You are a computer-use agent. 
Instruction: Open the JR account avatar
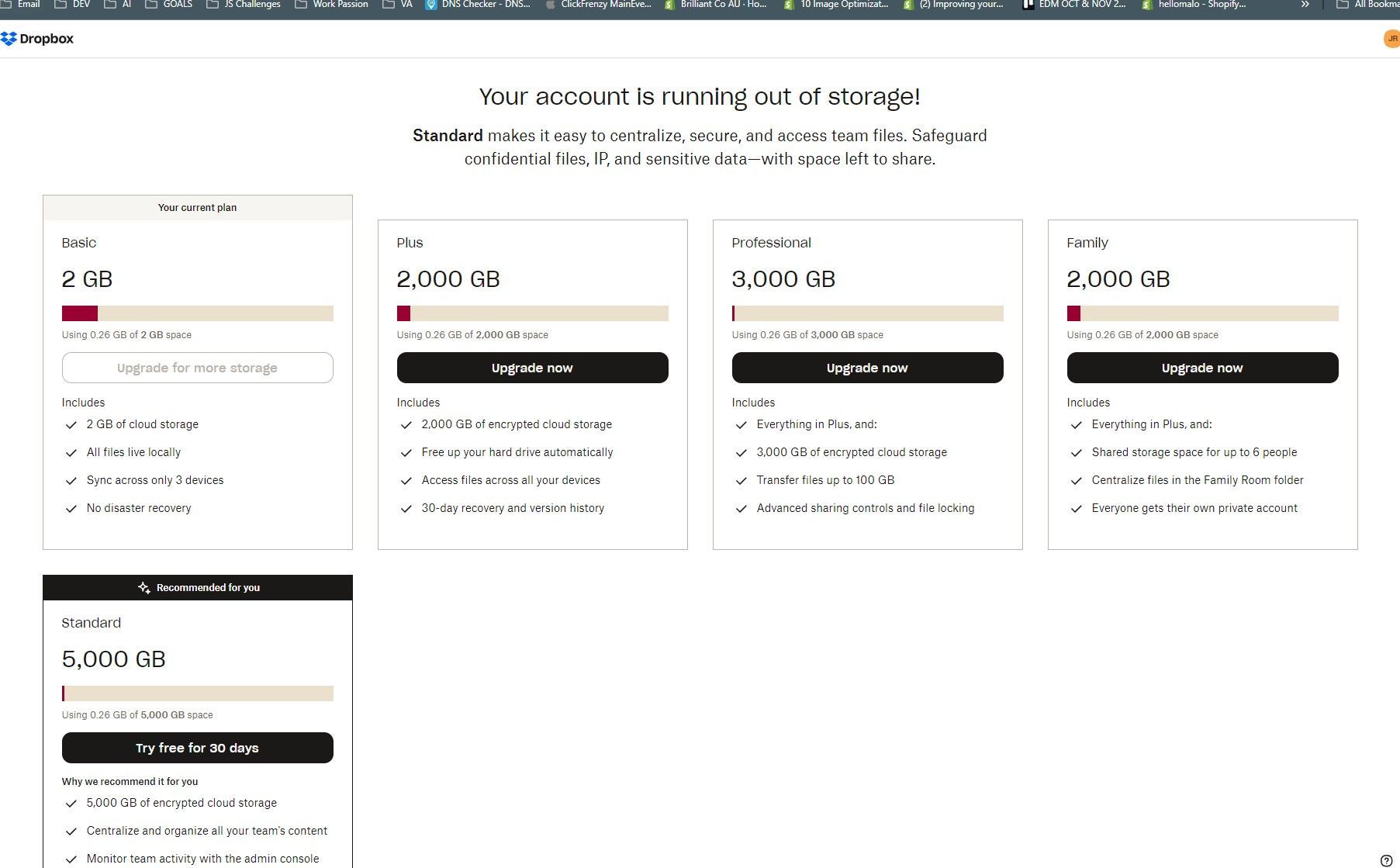[1391, 39]
